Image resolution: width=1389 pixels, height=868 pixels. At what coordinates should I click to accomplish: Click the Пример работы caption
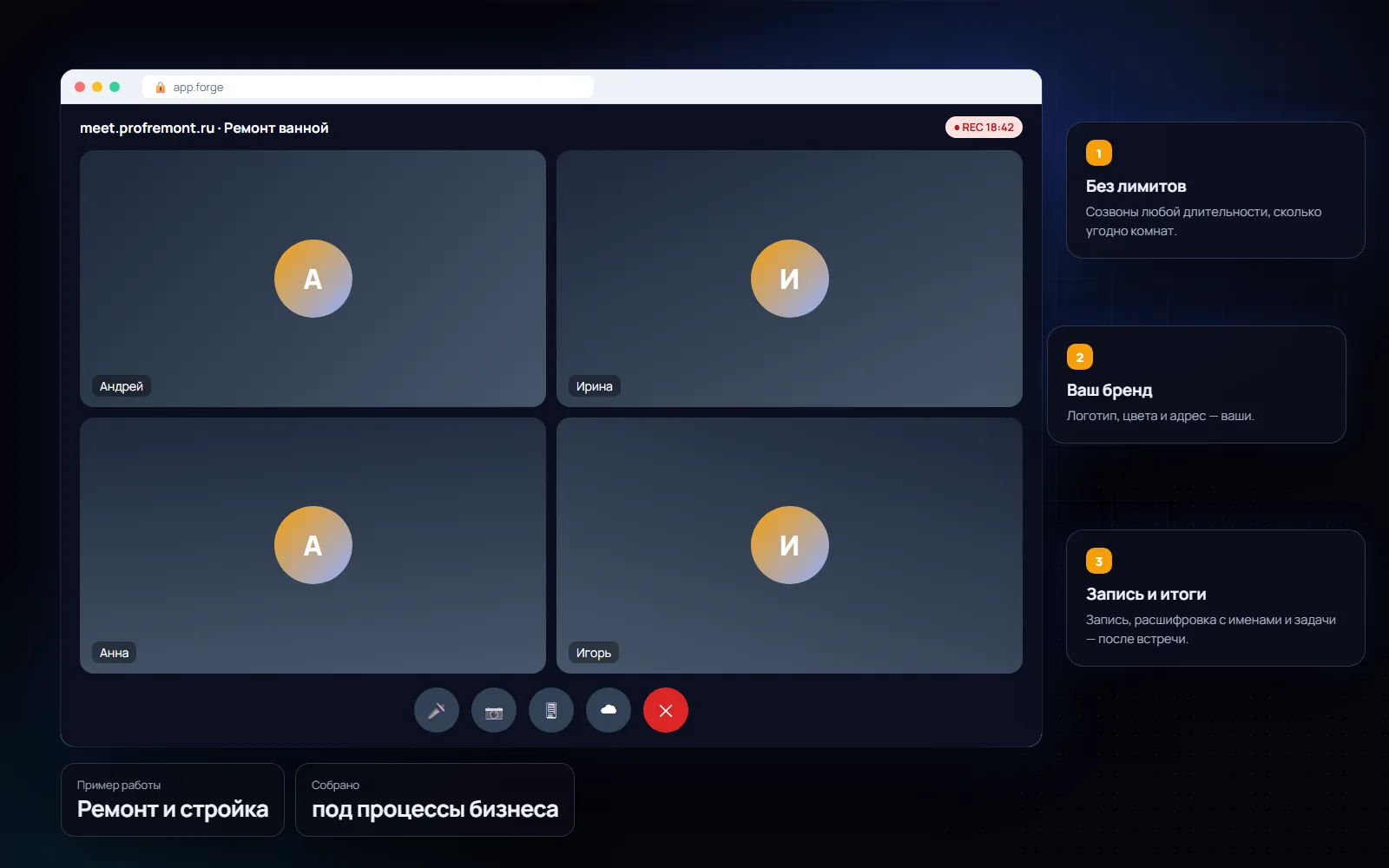119,785
